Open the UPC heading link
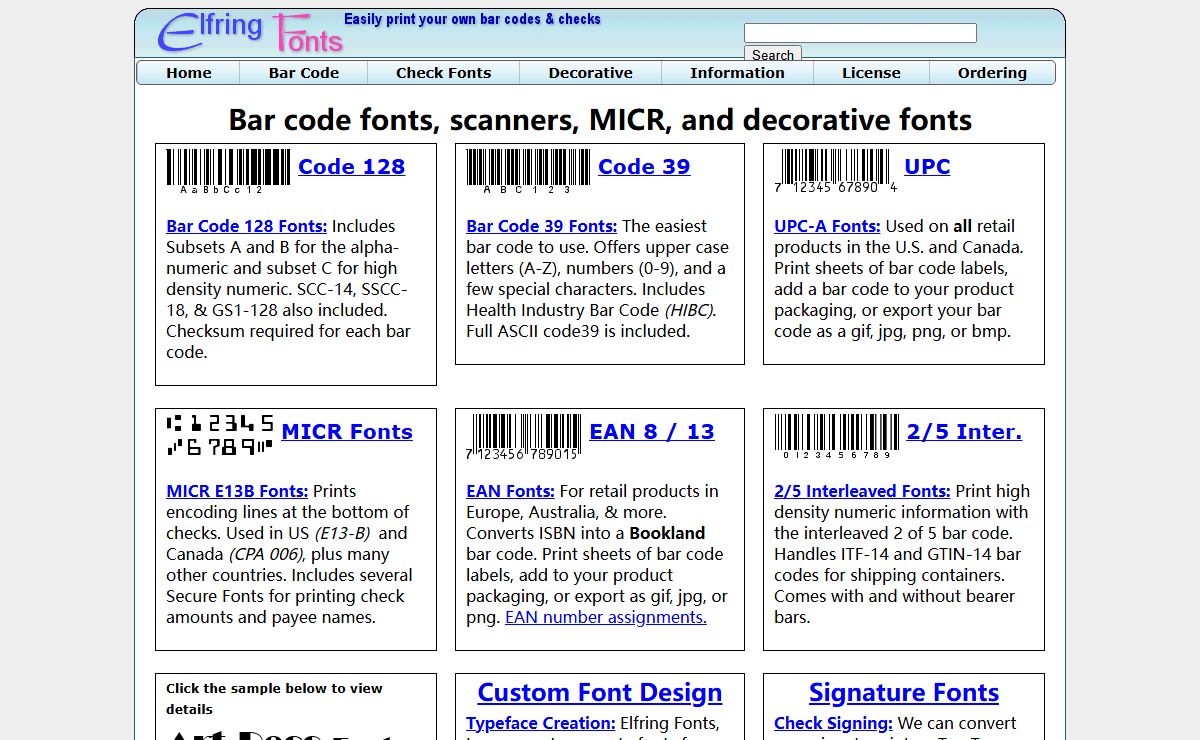This screenshot has width=1200, height=740. [x=927, y=167]
